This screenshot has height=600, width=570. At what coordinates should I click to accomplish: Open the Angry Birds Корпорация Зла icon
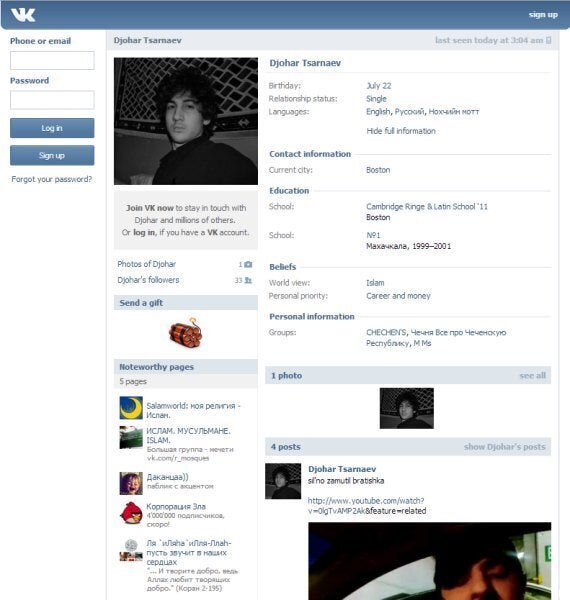click(131, 513)
